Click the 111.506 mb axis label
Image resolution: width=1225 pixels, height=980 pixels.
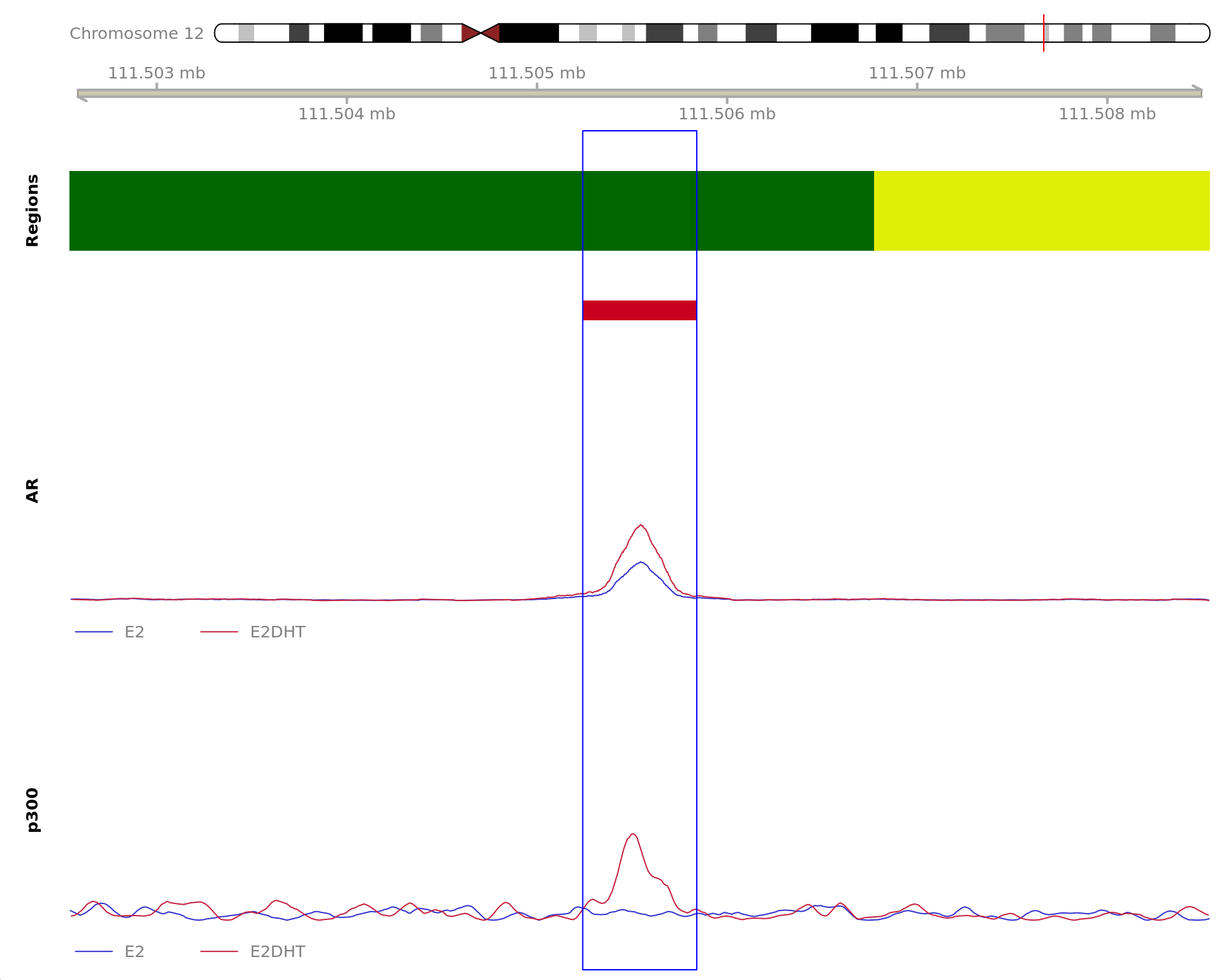coord(727,114)
